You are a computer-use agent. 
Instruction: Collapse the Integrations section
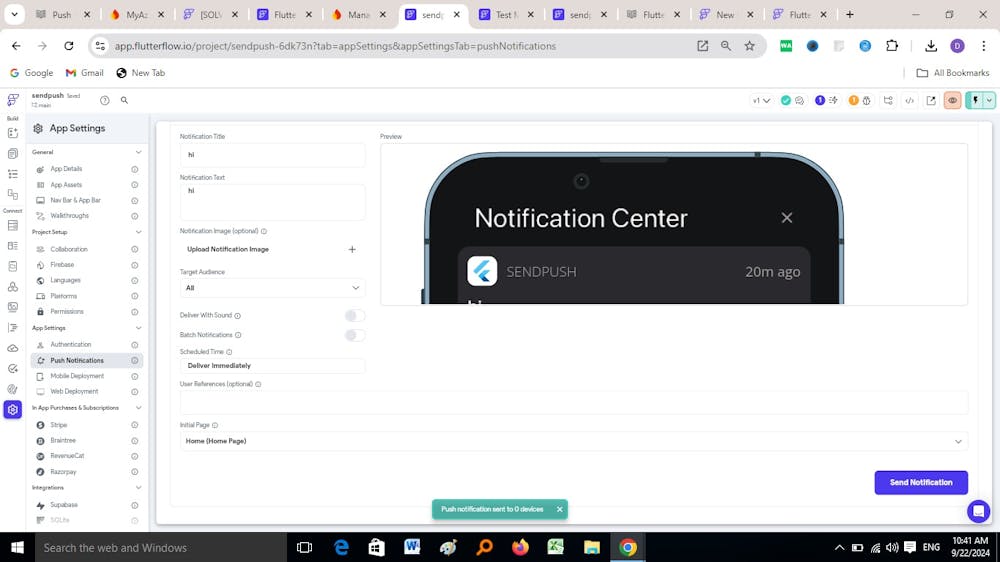[x=138, y=487]
